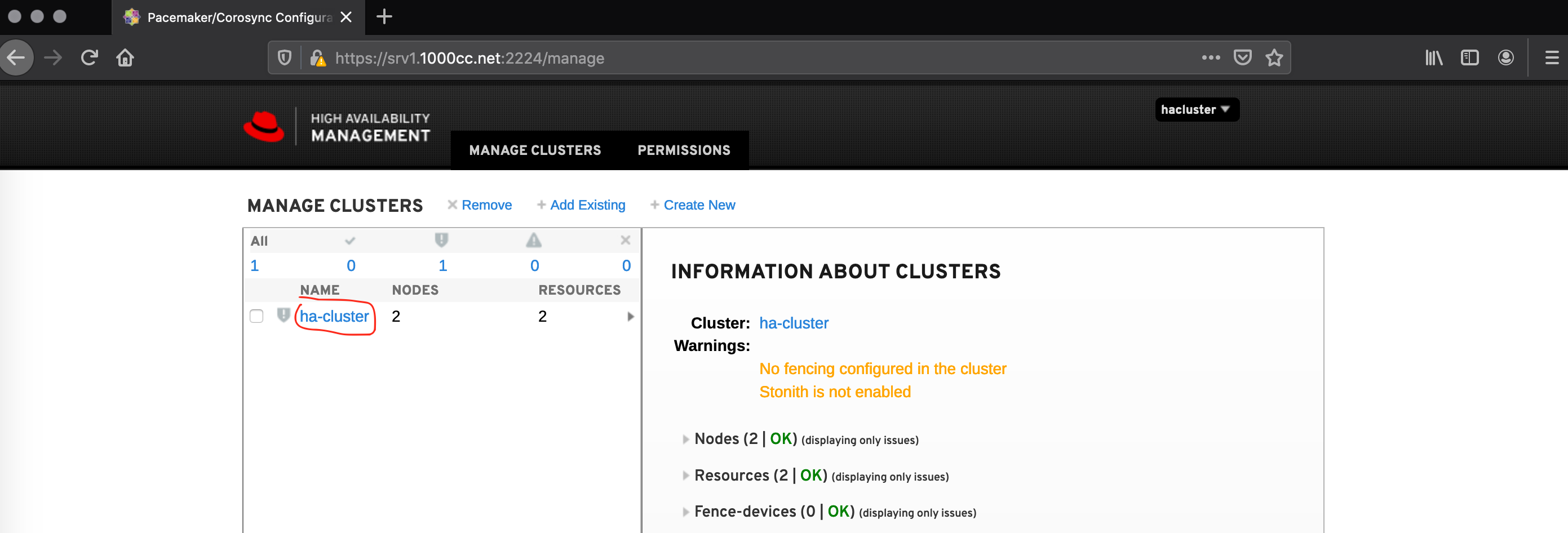Click the arrow at ha-cluster row end
This screenshot has width=1568, height=533.
click(631, 317)
